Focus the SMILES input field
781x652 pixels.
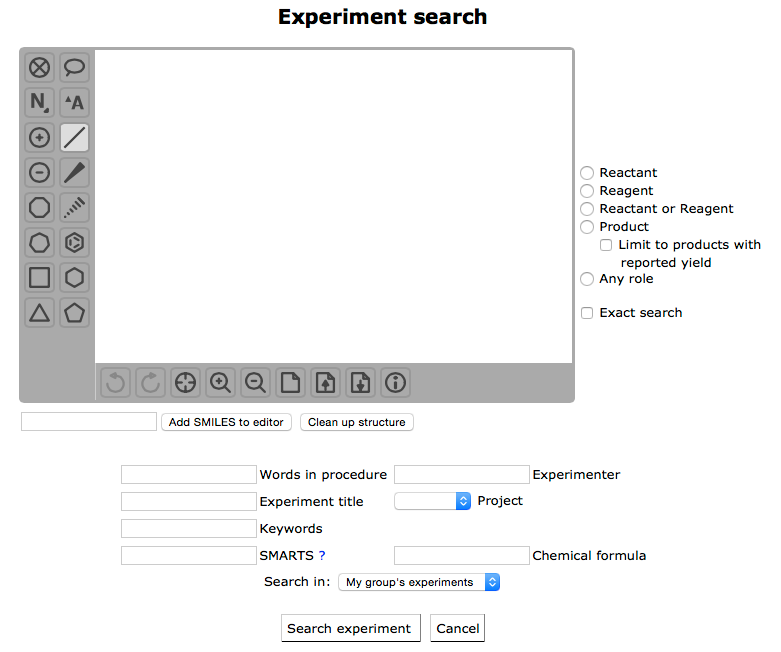89,421
